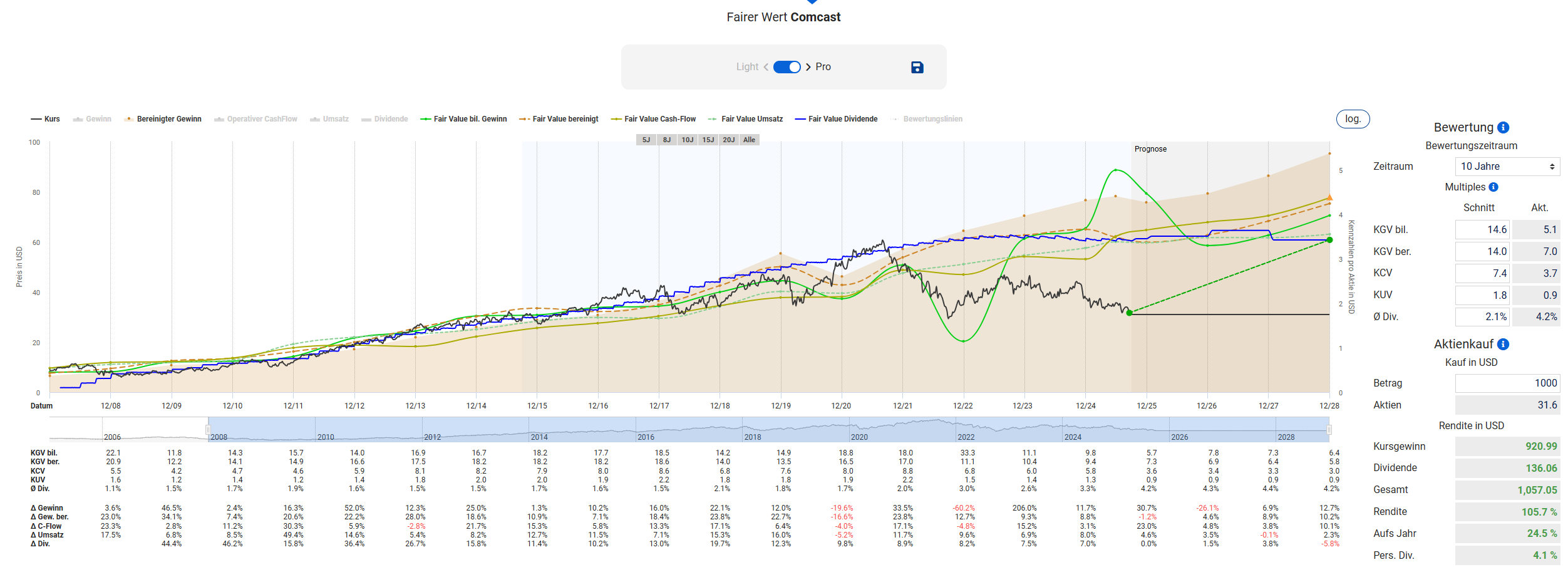Click the orange forecast triangle marker
Viewport: 1568px width, 577px height.
1329,198
